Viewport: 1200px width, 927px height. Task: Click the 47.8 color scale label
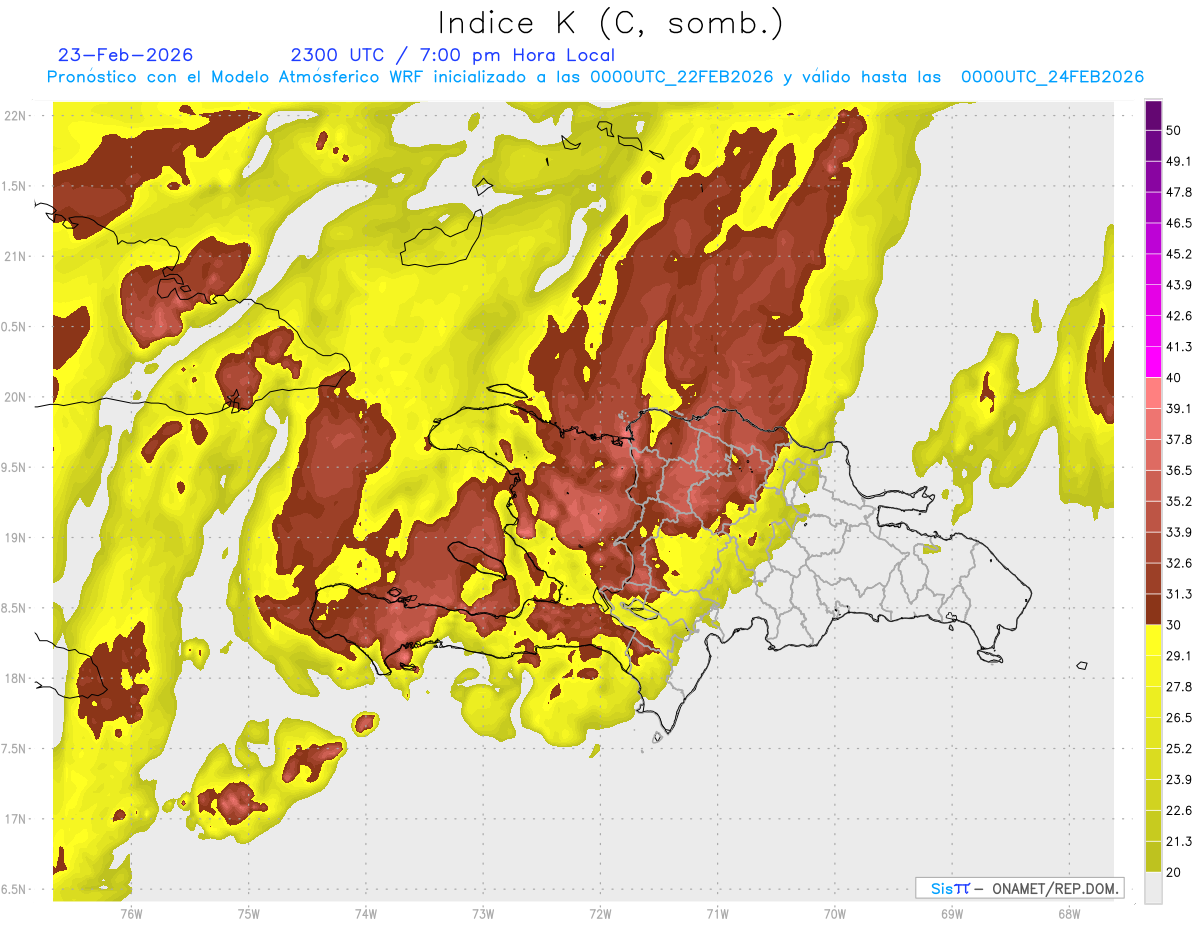1179,192
